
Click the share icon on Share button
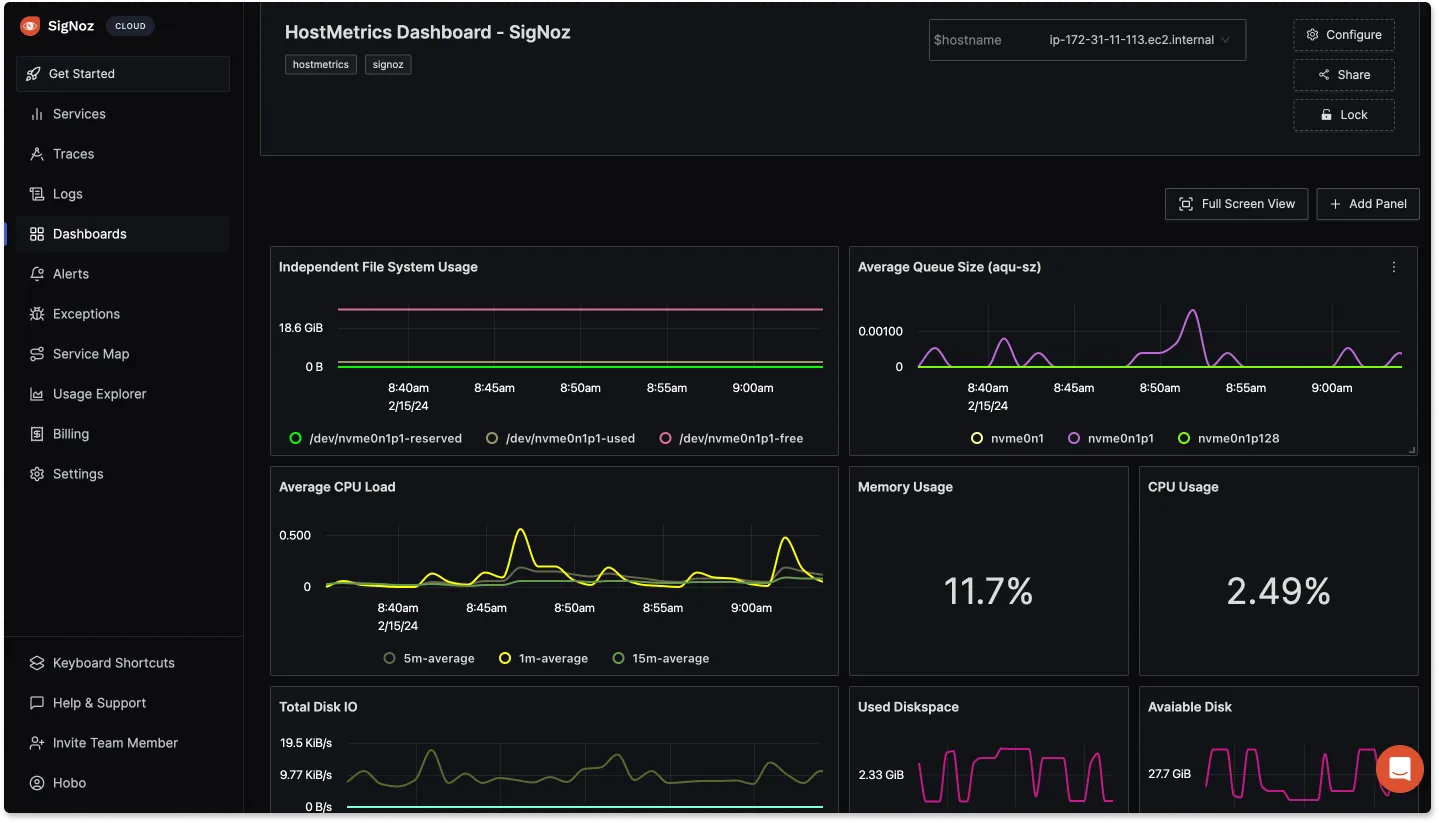click(x=1324, y=75)
